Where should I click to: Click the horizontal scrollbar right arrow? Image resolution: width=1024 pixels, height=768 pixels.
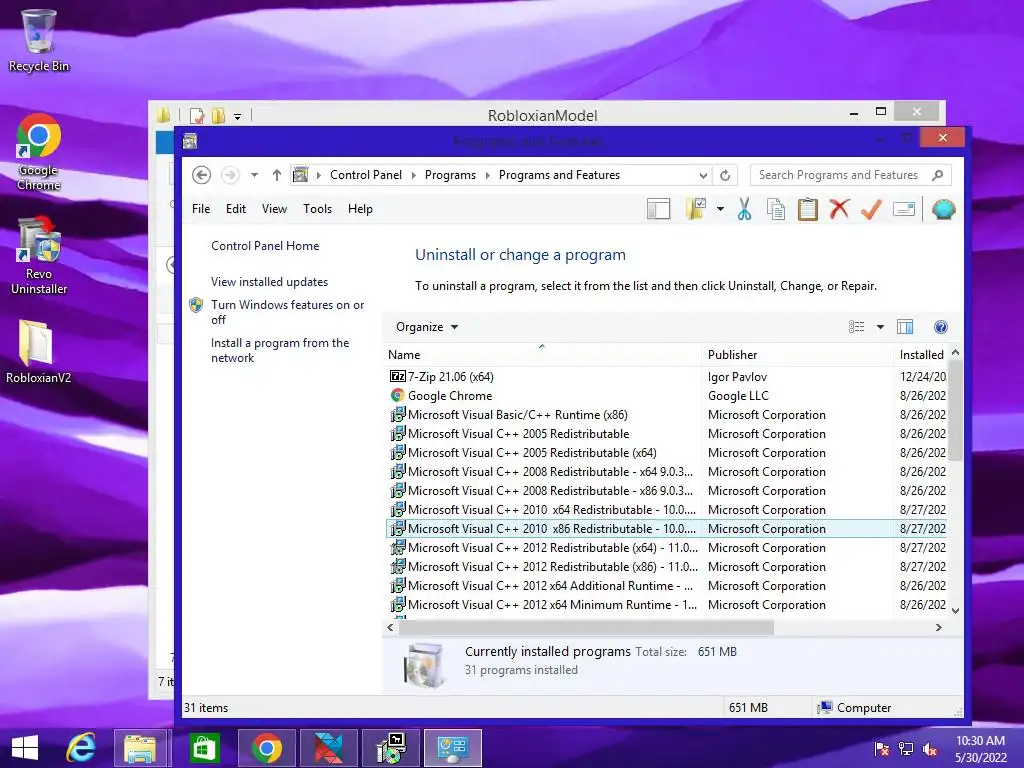tap(938, 627)
